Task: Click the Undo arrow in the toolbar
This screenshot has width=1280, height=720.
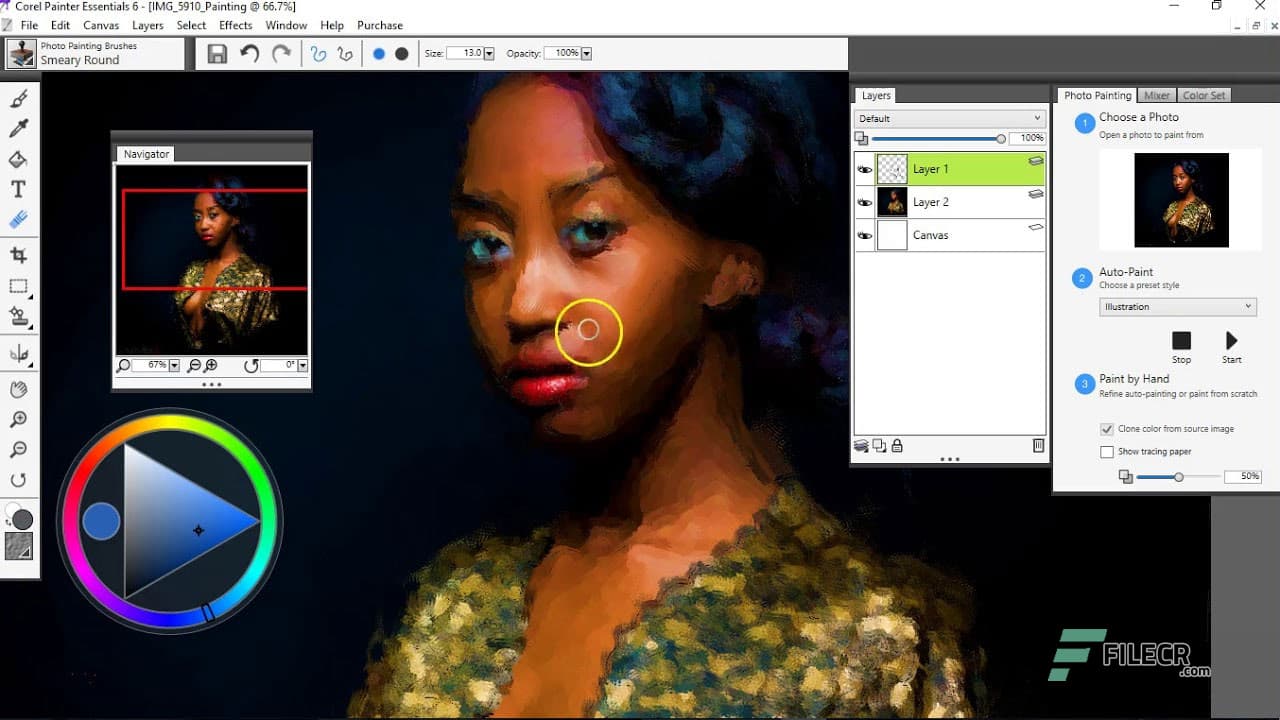Action: point(250,53)
